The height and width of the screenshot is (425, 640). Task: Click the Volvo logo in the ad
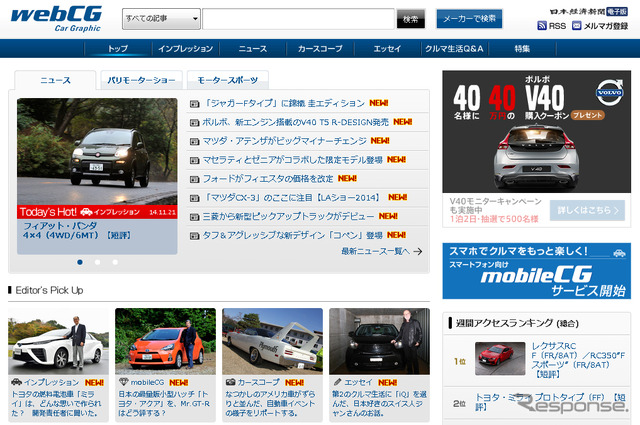point(609,92)
